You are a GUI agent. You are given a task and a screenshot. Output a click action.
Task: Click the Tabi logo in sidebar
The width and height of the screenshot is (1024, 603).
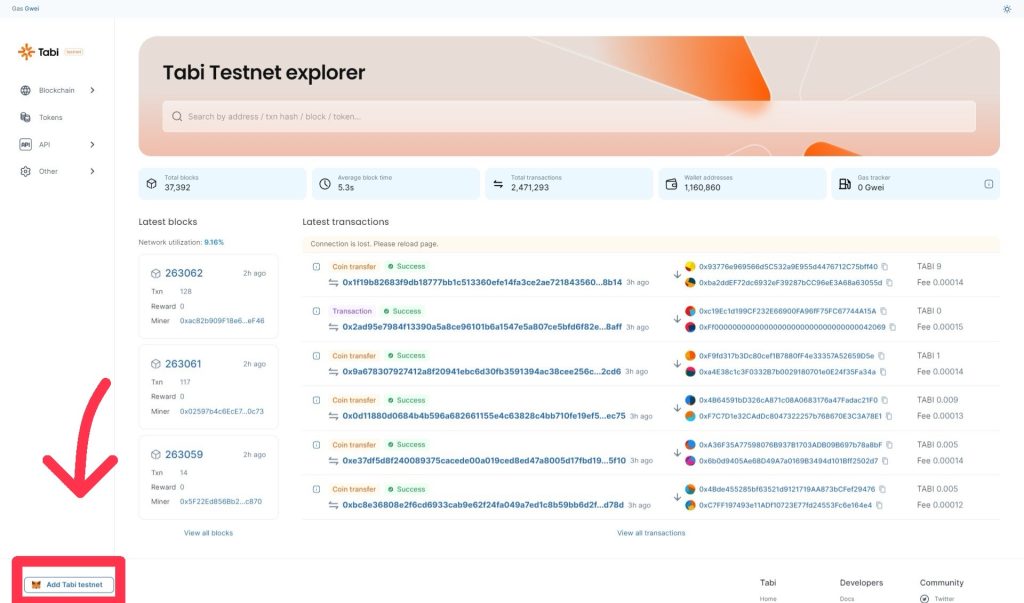(x=41, y=52)
